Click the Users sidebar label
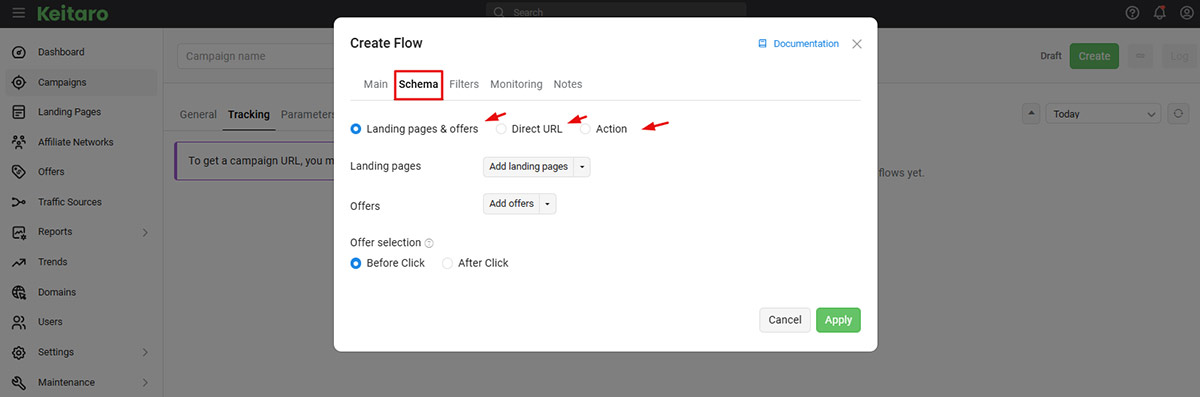The width and height of the screenshot is (1200, 397). pyautogui.click(x=50, y=322)
